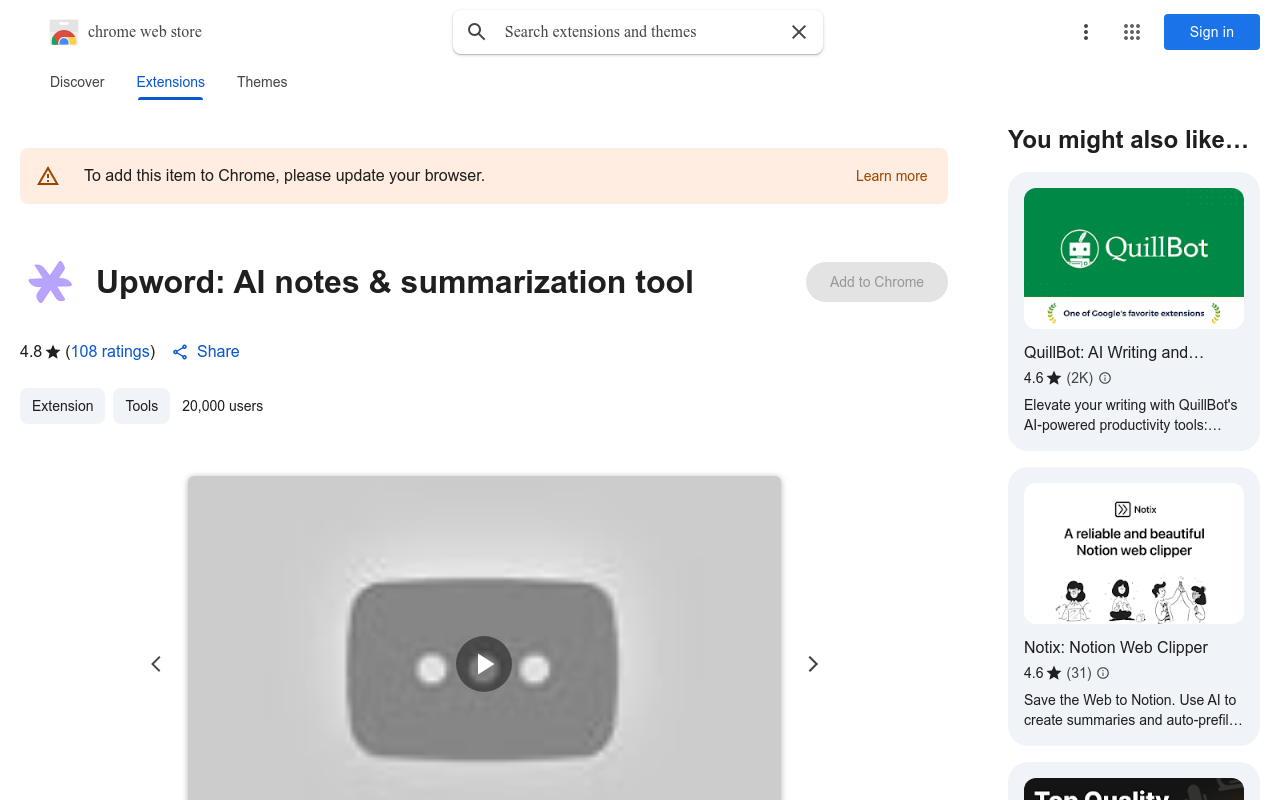Viewport: 1280px width, 800px height.
Task: Click the star icon beside 4.8 rating
Action: pyautogui.click(x=53, y=352)
